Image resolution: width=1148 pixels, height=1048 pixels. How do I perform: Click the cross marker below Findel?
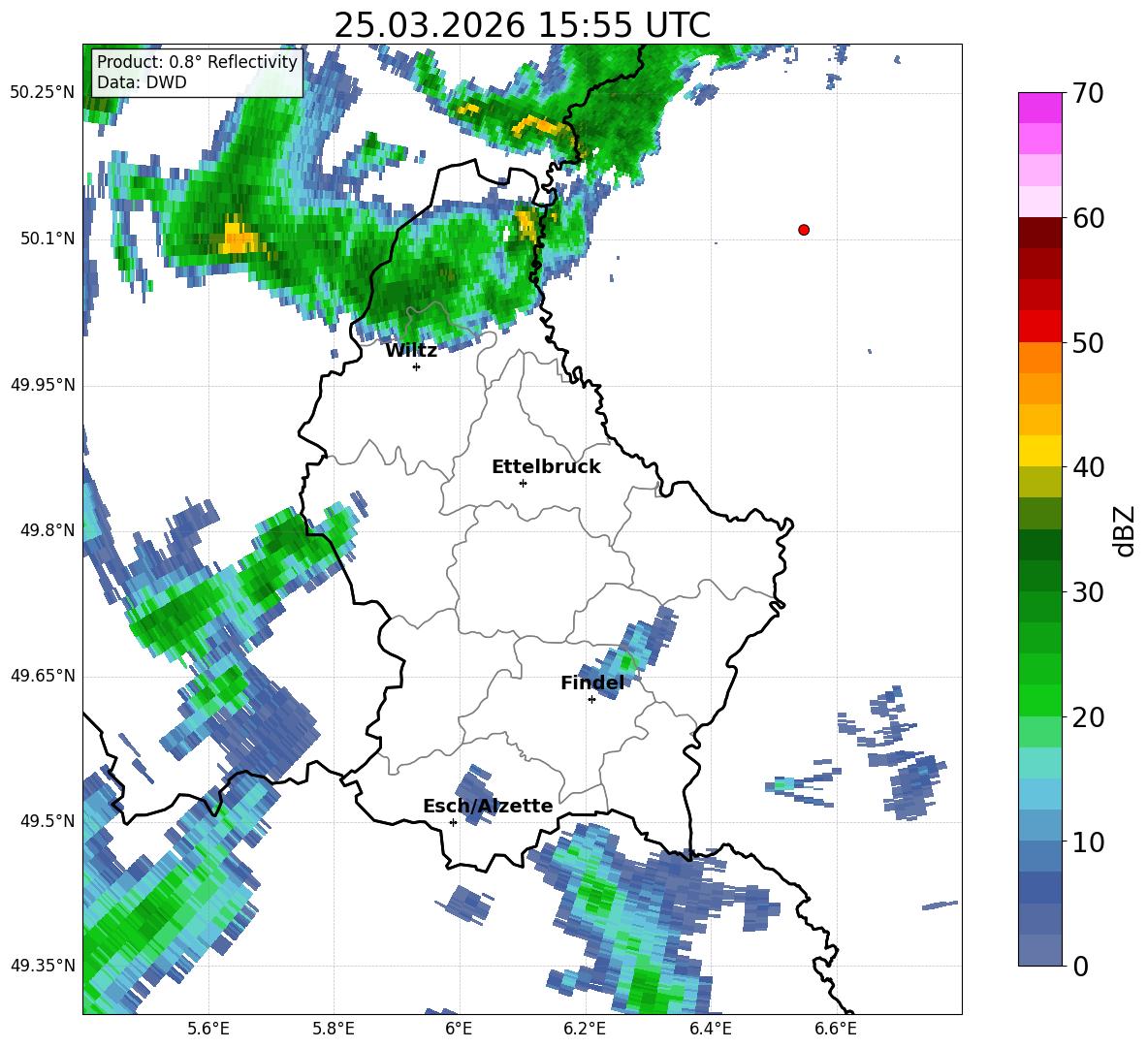pyautogui.click(x=591, y=700)
